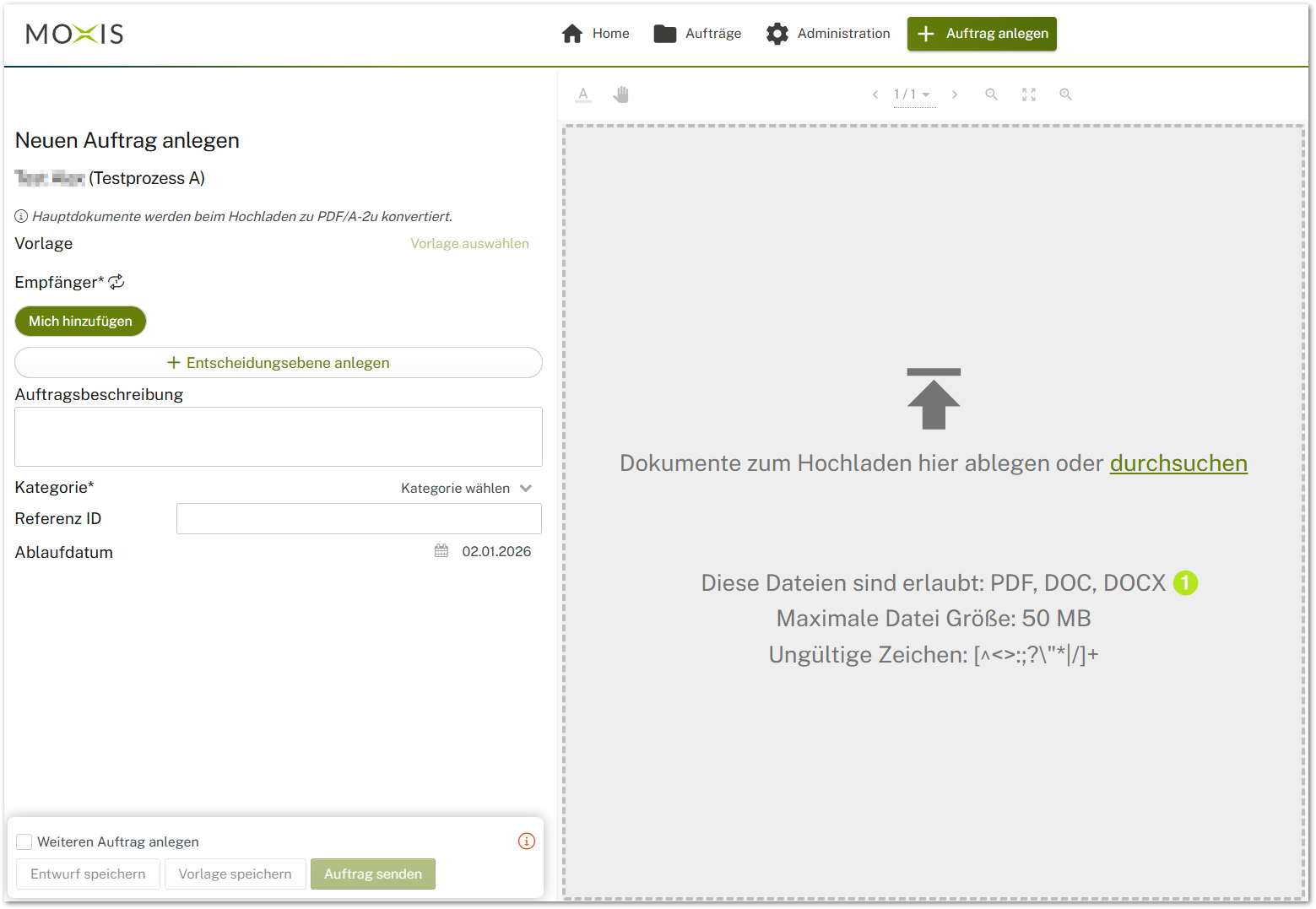Expand the Kategorie wählen dropdown

point(466,488)
